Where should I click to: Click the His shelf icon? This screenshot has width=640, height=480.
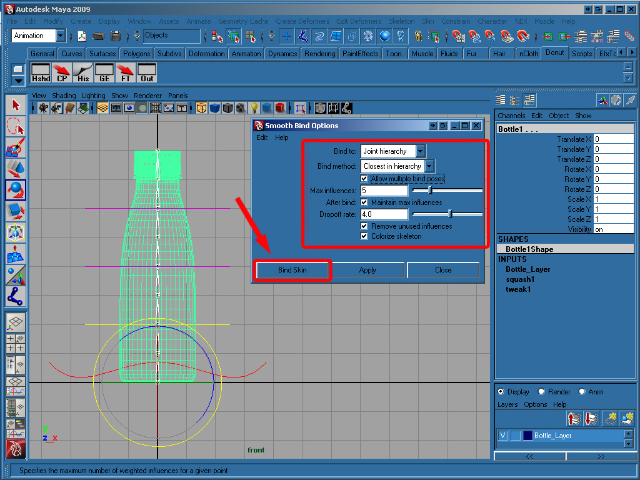85,72
